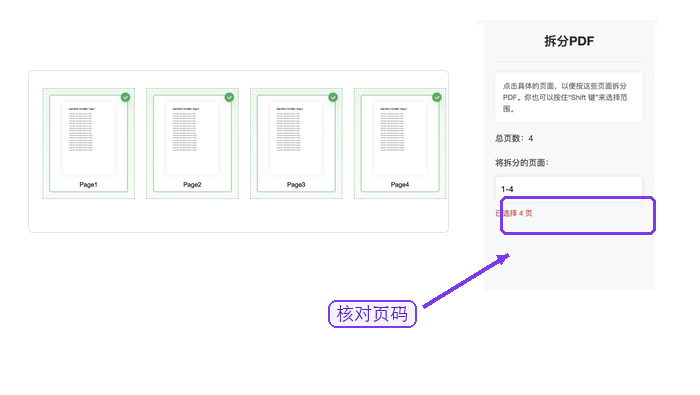Click the 已选择 4 页 status text

[x=514, y=213]
